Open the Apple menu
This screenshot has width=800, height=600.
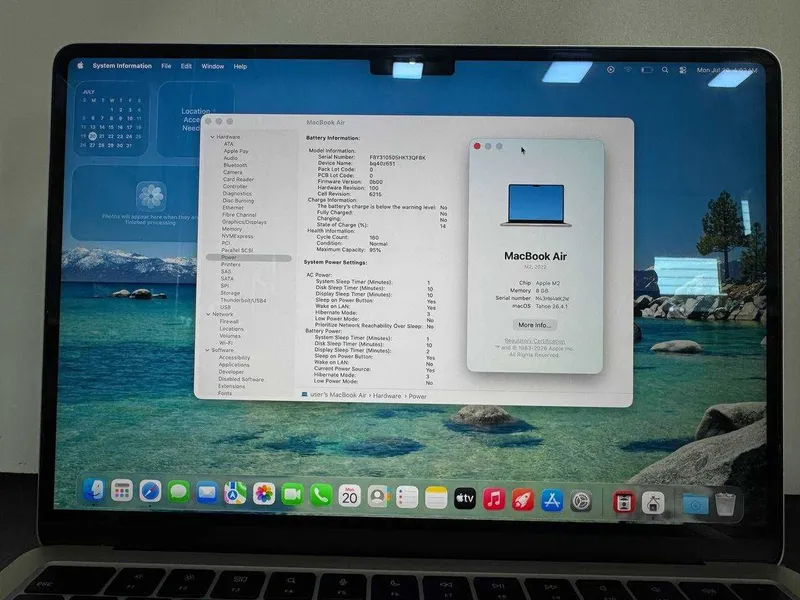point(80,65)
